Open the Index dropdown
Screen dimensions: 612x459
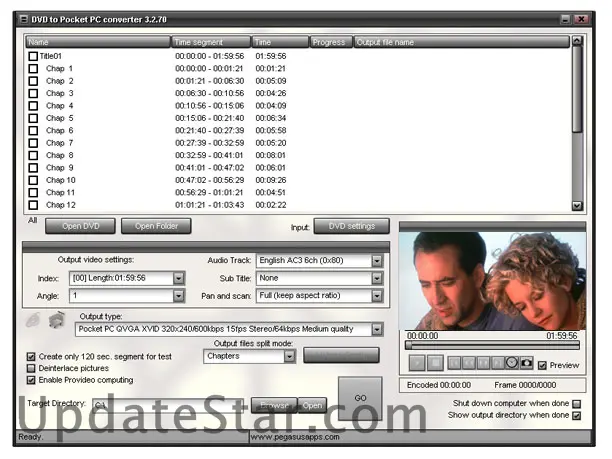(178, 278)
